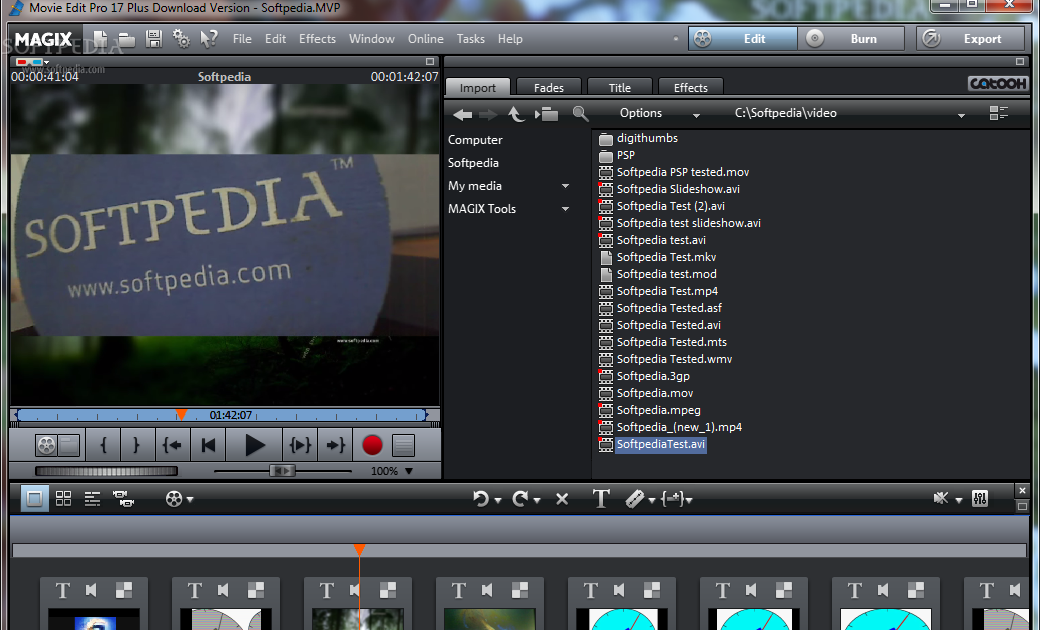
Task: Switch to scene overview mode
Action: 64,498
